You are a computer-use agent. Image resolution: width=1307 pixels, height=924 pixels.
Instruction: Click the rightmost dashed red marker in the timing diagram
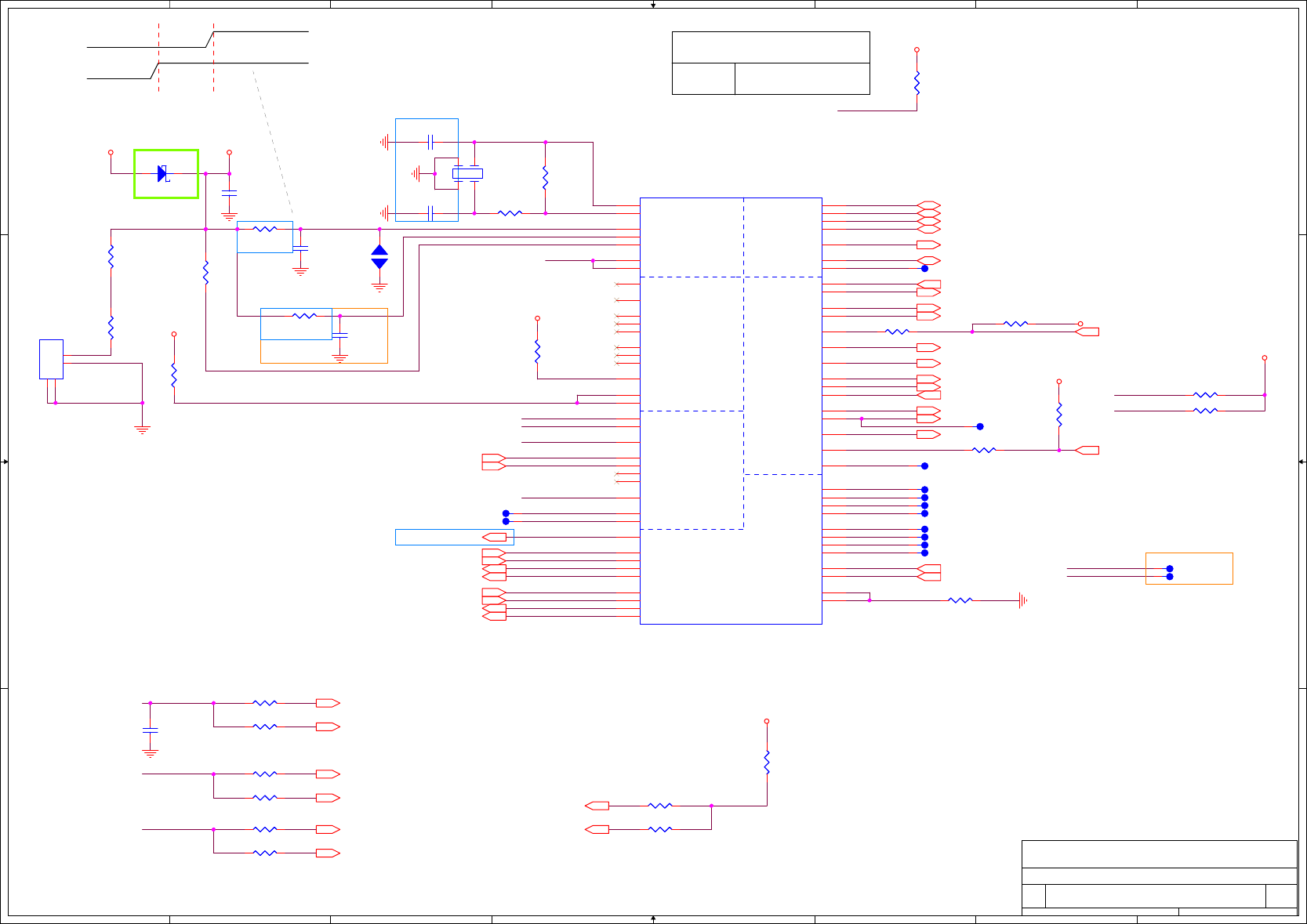pyautogui.click(x=213, y=57)
